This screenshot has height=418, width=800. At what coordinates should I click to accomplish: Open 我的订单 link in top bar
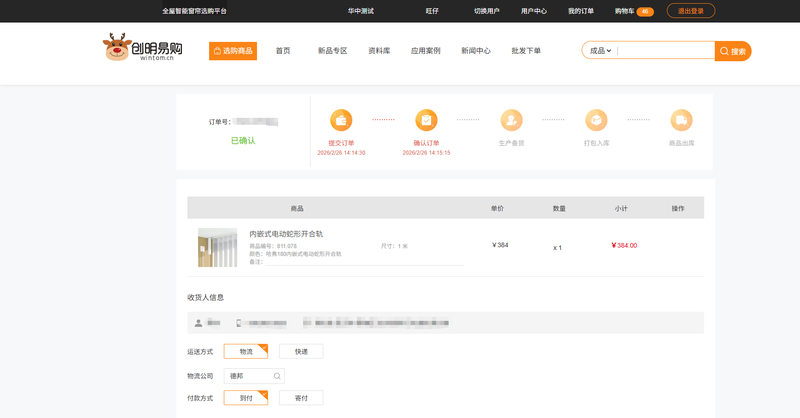coord(581,11)
